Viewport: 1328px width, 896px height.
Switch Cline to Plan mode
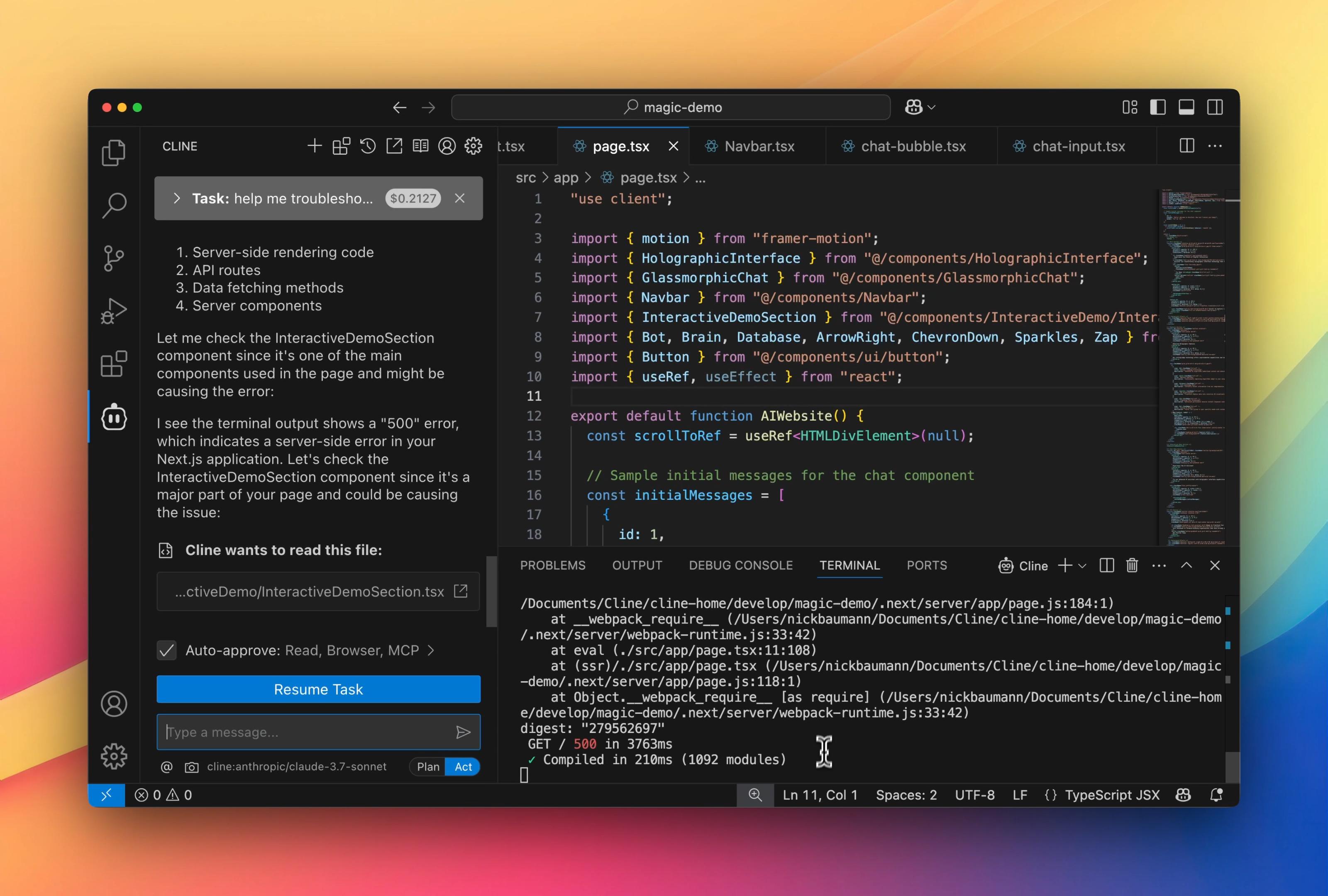(428, 767)
